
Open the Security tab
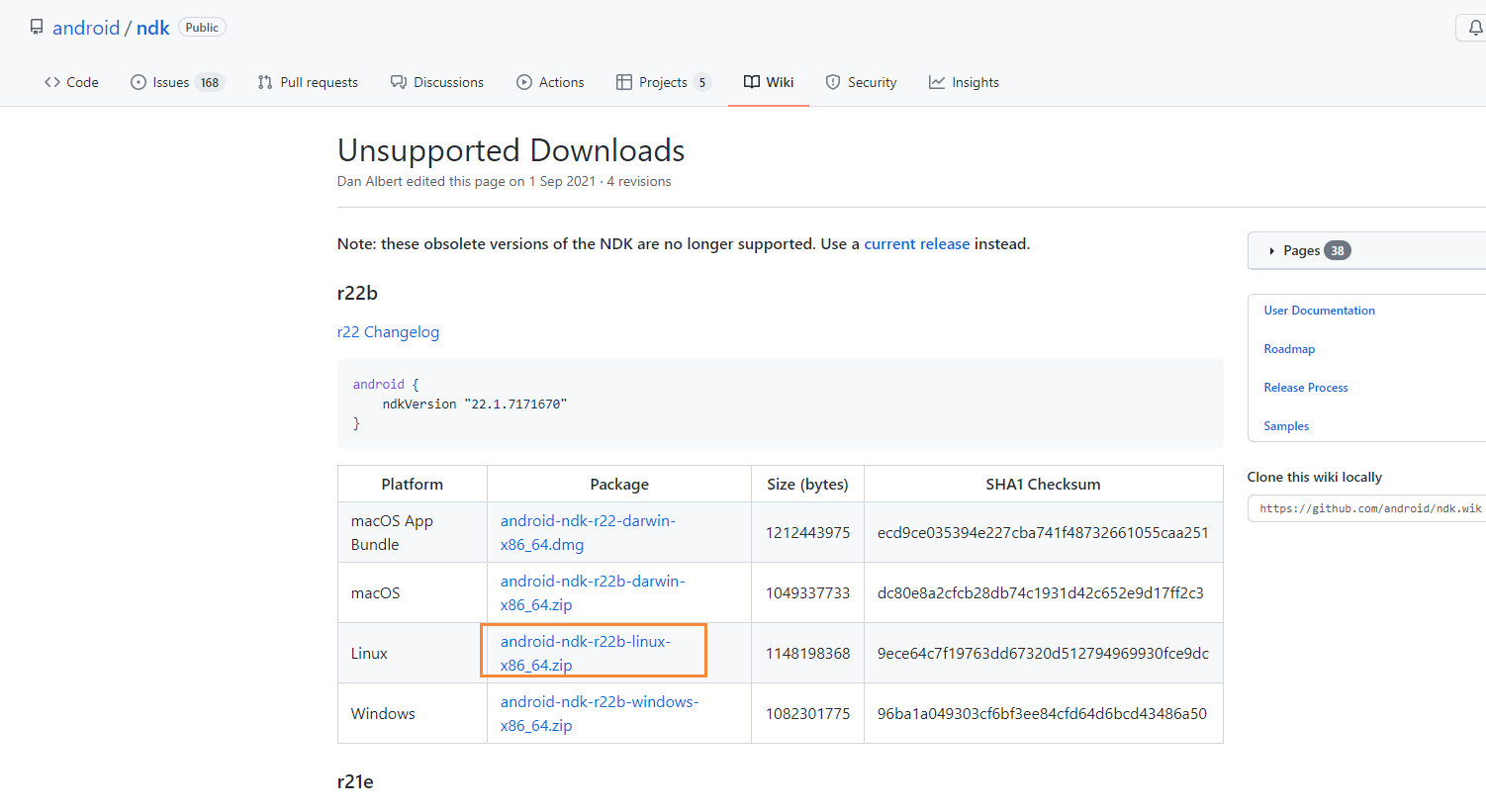(x=861, y=82)
